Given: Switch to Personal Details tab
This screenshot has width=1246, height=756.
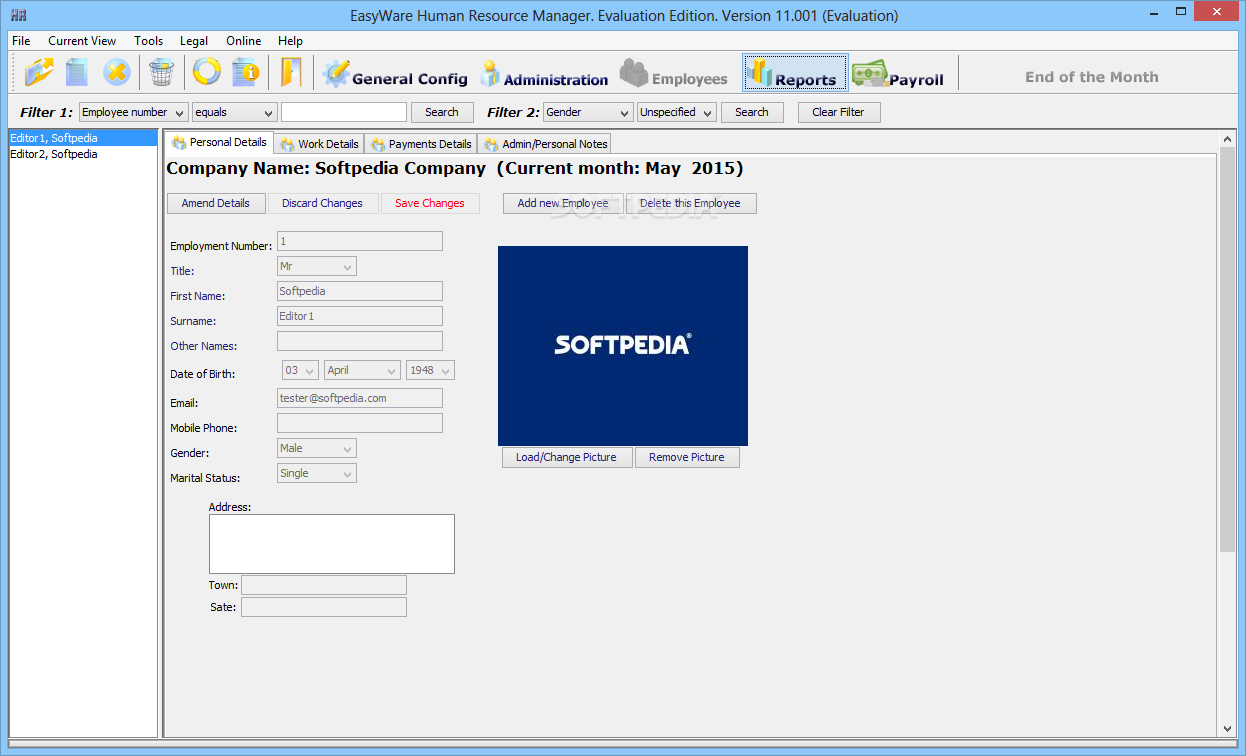Looking at the screenshot, I should (219, 143).
